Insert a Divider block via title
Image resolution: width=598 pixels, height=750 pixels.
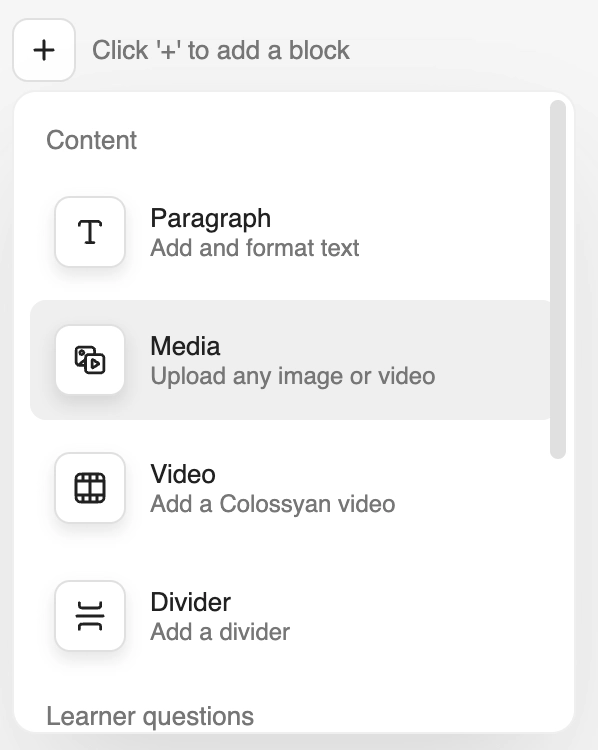[190, 602]
